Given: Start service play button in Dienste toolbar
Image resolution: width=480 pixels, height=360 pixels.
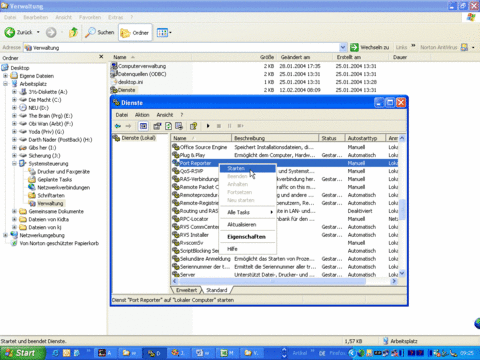Looking at the screenshot, I should (x=208, y=126).
